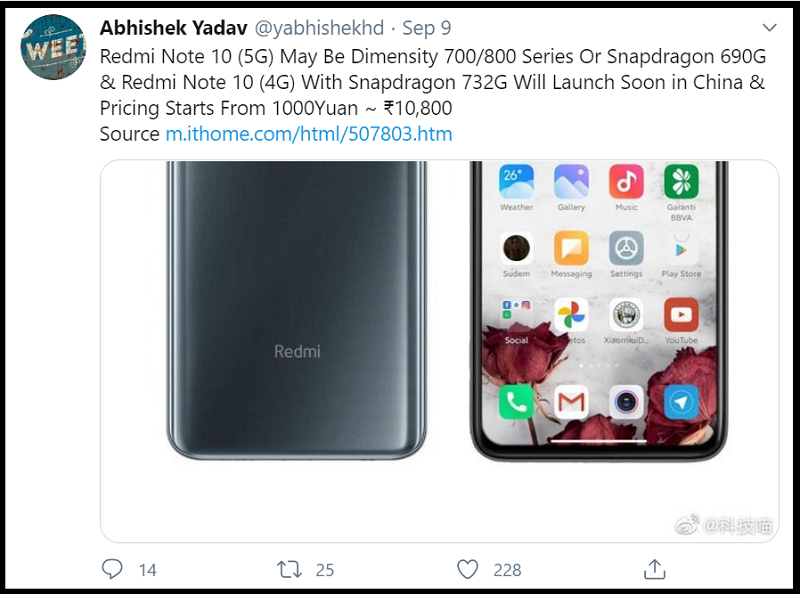Click the Music app icon in photo
The image size is (800, 594).
626,182
